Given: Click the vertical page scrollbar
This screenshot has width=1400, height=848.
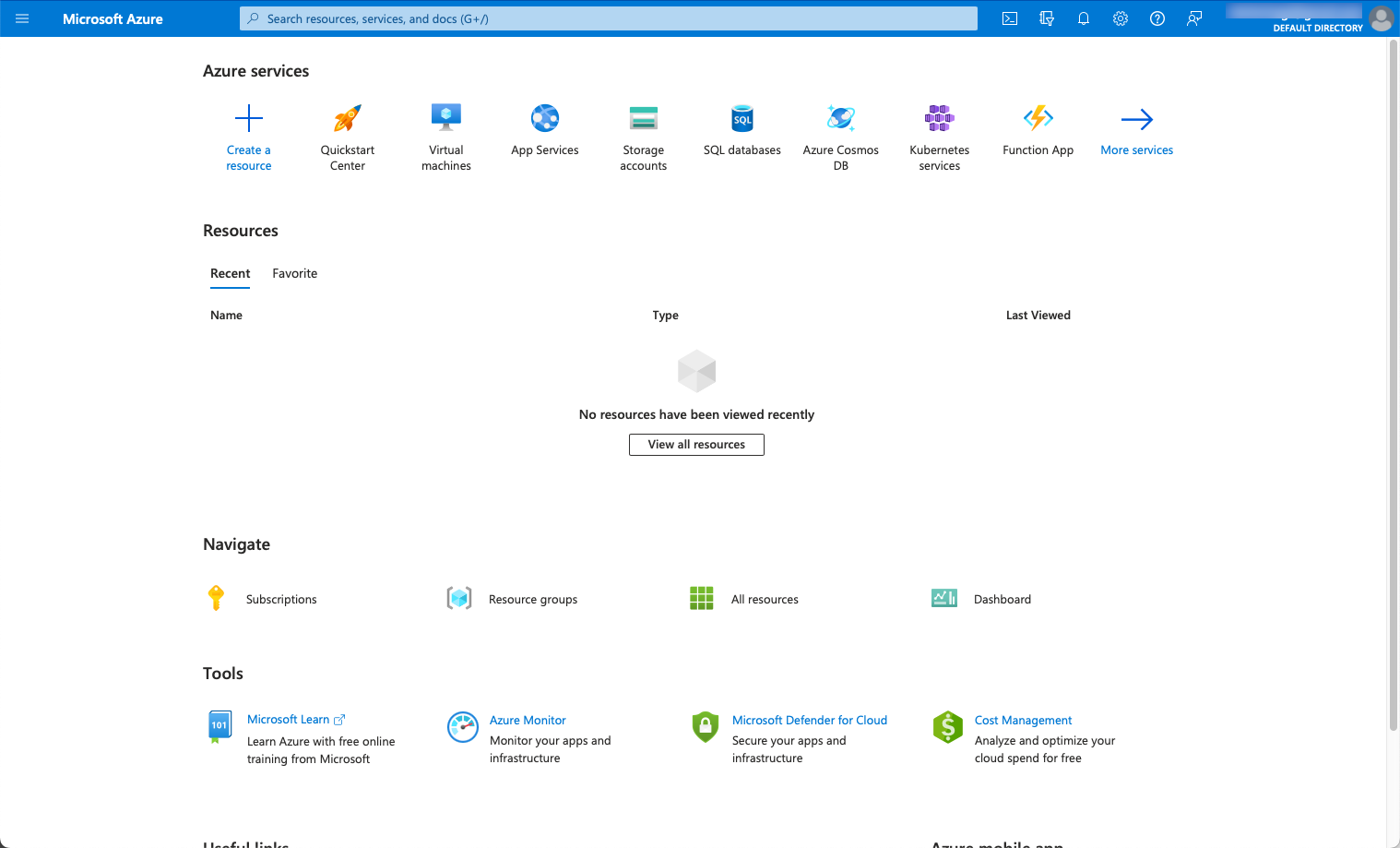Looking at the screenshot, I should (1393, 369).
